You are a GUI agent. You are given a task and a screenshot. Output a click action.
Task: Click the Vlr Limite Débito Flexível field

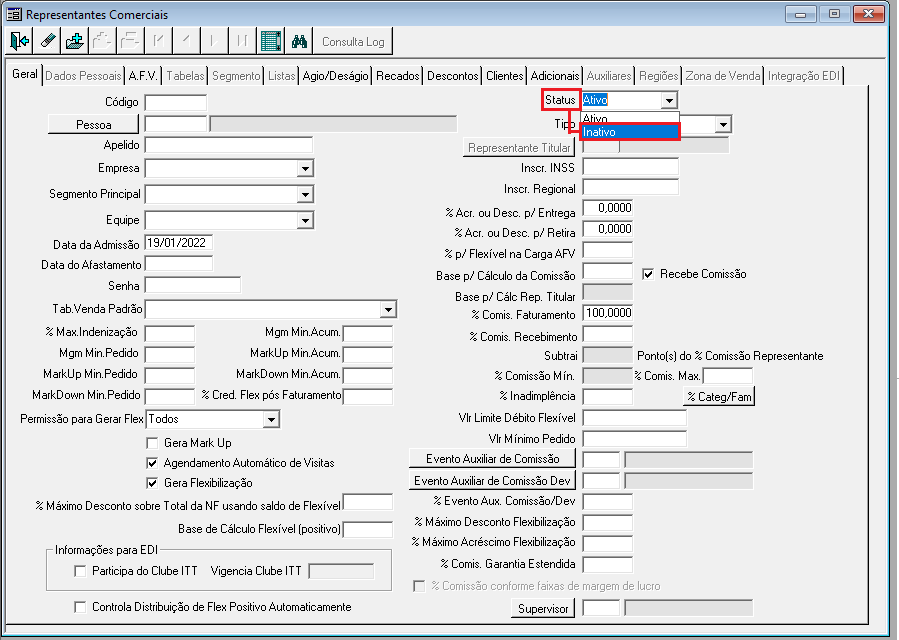click(634, 417)
